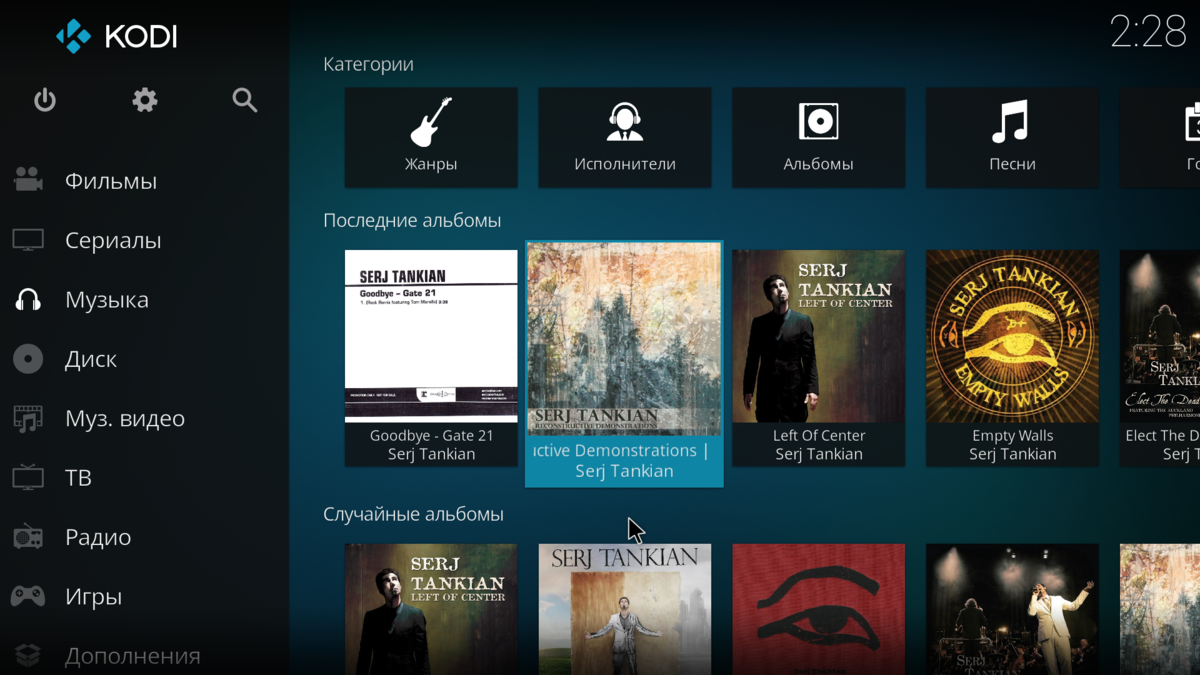Image resolution: width=1200 pixels, height=675 pixels.
Task: Click the 2:28 clock display
Action: click(1149, 32)
